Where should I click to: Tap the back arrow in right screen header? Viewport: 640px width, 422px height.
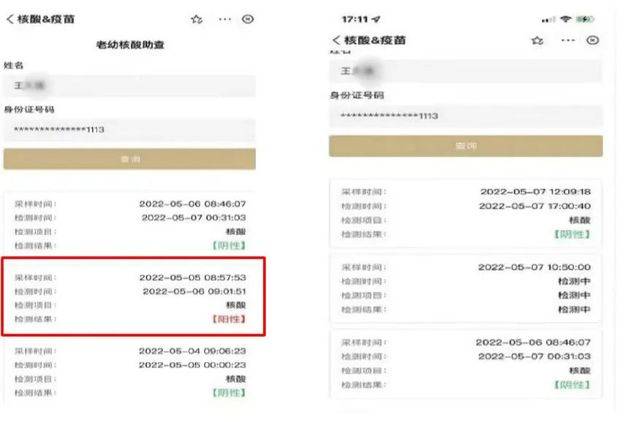[336, 40]
